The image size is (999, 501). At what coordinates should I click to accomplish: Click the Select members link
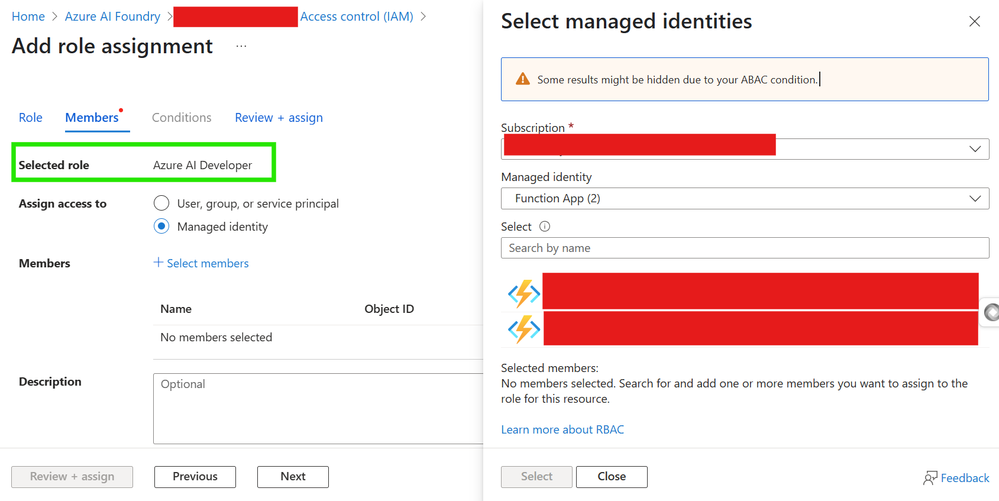208,263
